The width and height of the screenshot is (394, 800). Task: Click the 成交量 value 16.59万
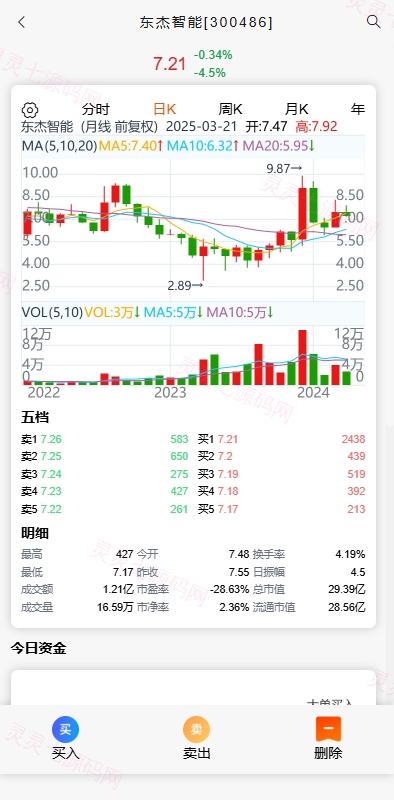[116, 608]
